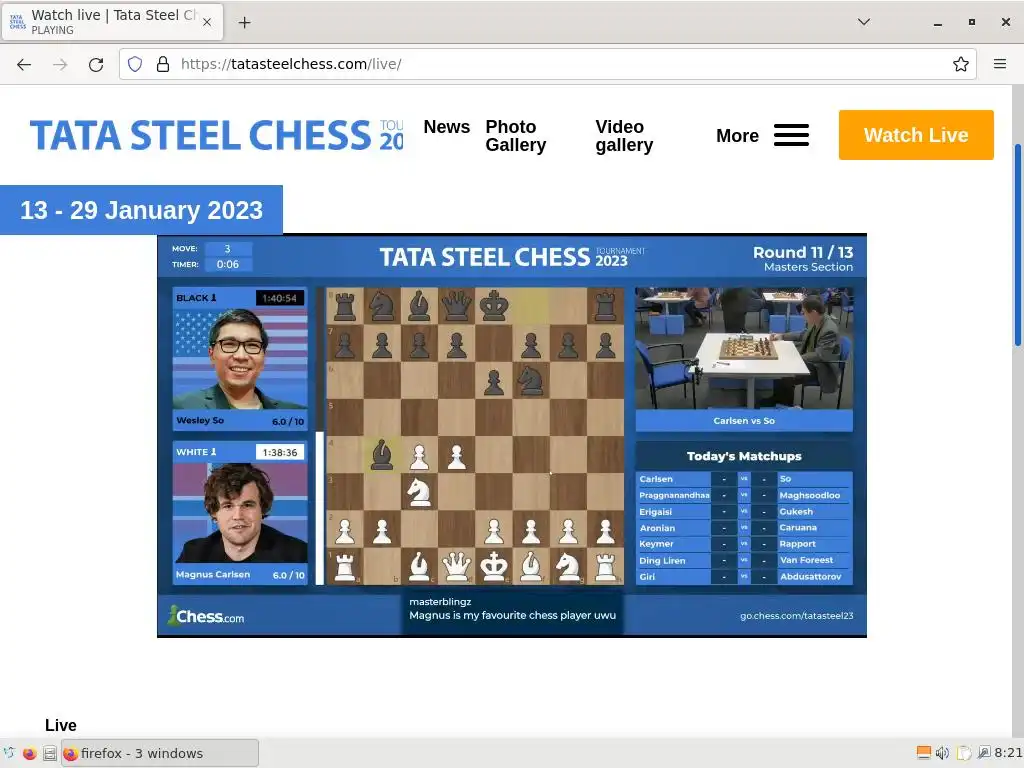The width and height of the screenshot is (1024, 768).
Task: Click the masterblingz chat message
Action: point(512,609)
